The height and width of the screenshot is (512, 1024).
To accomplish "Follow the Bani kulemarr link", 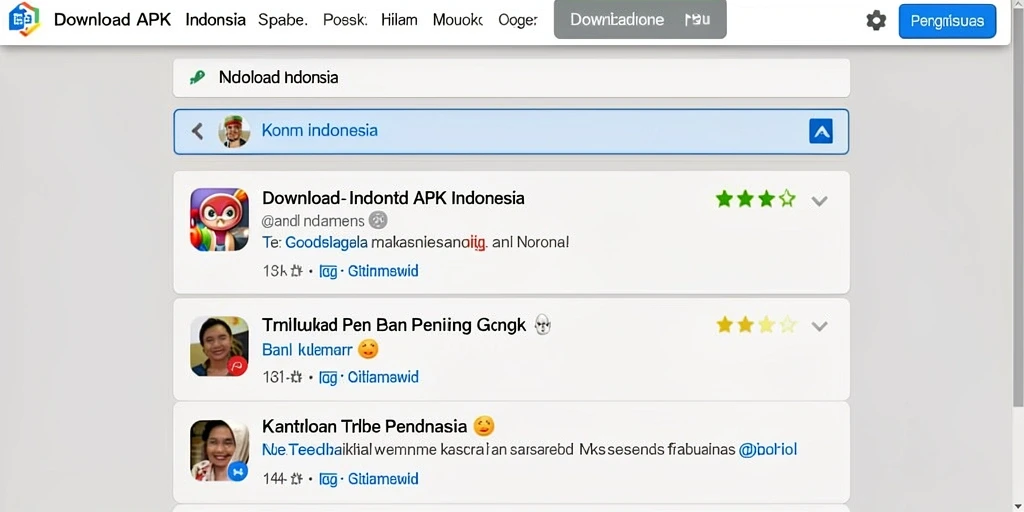I will [x=307, y=350].
